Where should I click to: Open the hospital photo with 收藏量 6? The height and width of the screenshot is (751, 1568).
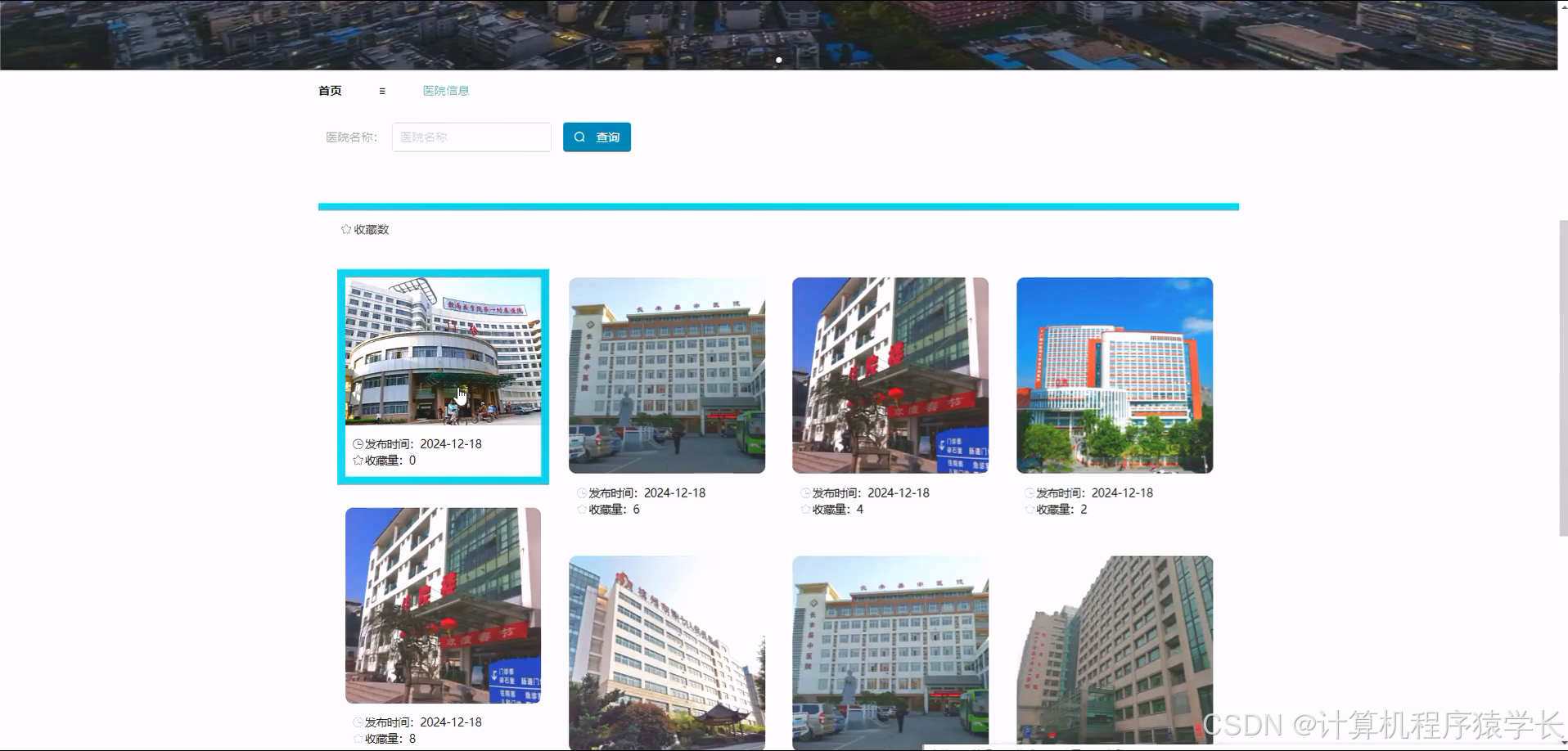(667, 375)
